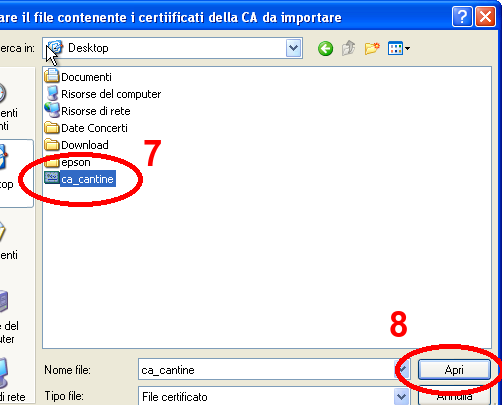Select the Download folder
Screen dimensions: 502x405
click(77, 145)
